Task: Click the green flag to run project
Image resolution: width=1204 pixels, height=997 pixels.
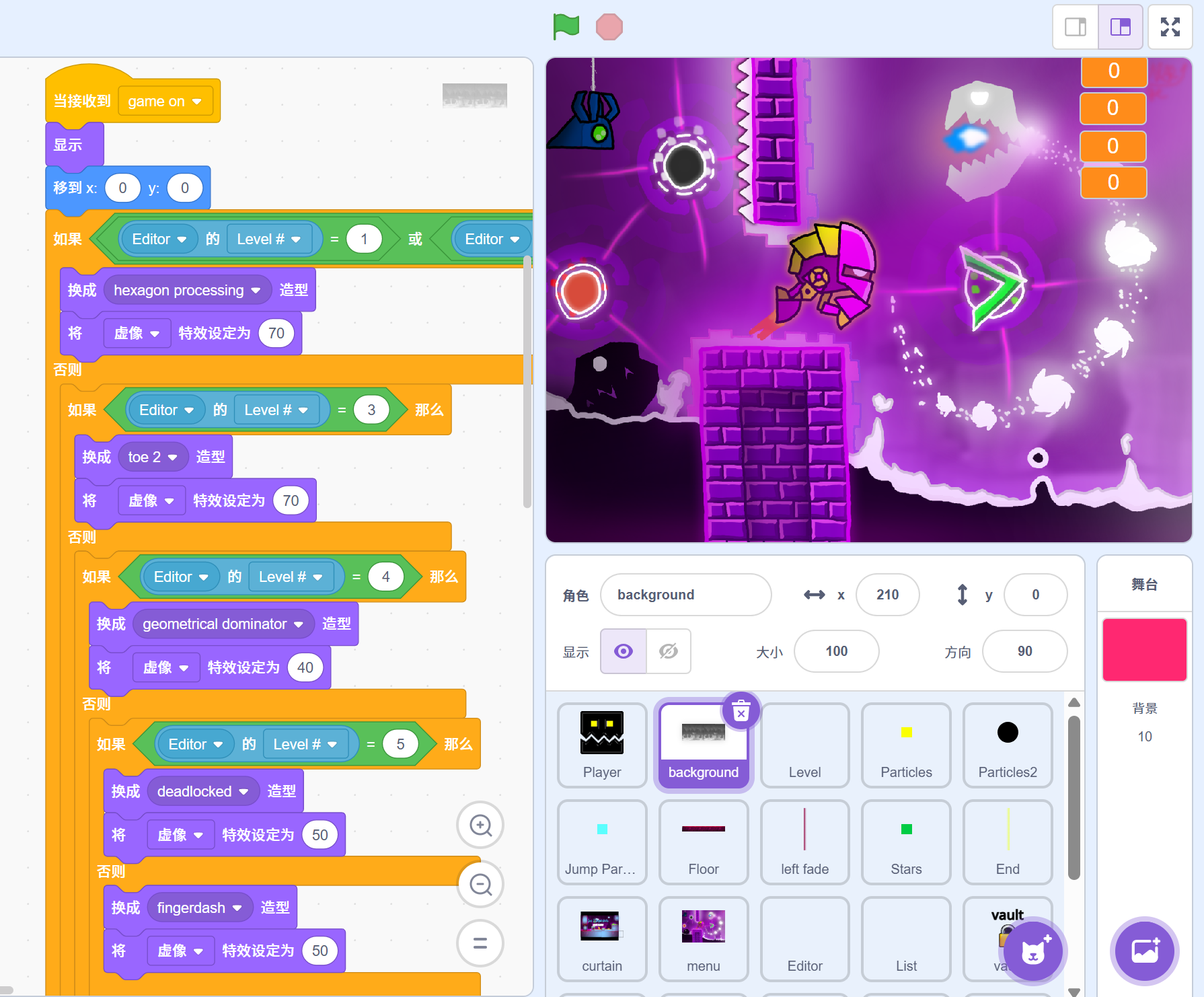Action: (566, 27)
